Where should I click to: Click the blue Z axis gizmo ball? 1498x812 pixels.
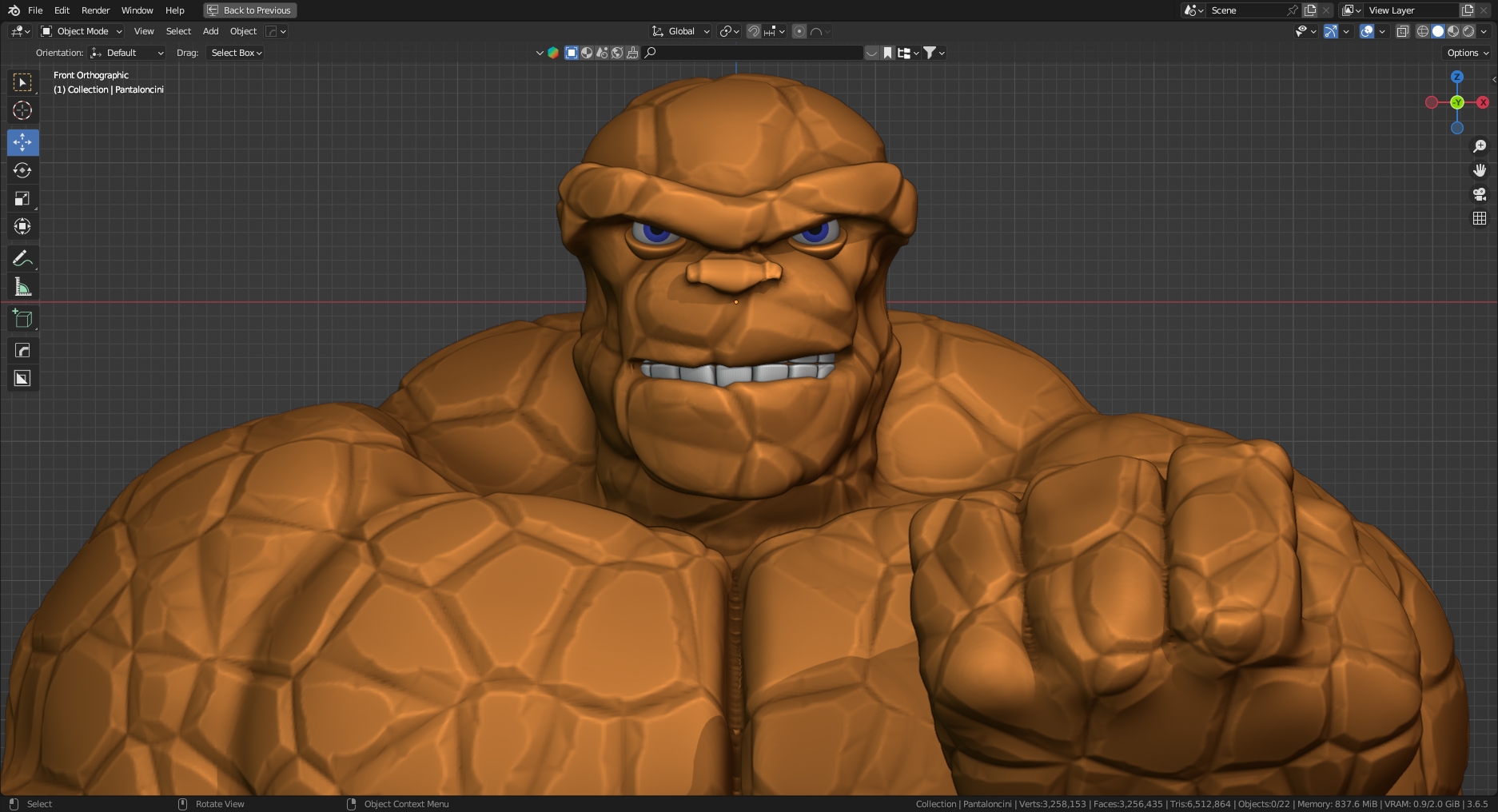coord(1457,77)
